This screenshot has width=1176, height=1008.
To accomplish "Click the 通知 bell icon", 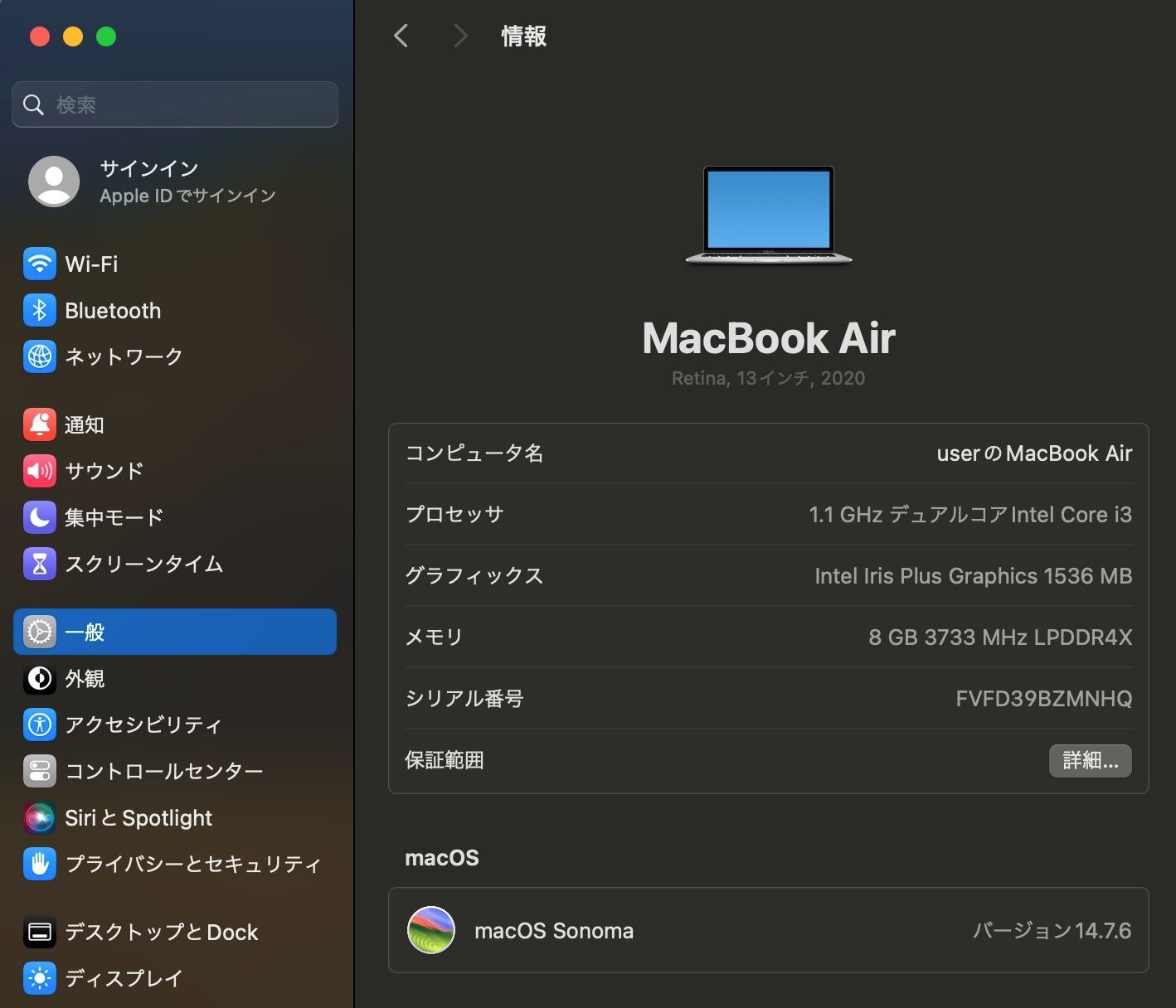I will coord(39,425).
